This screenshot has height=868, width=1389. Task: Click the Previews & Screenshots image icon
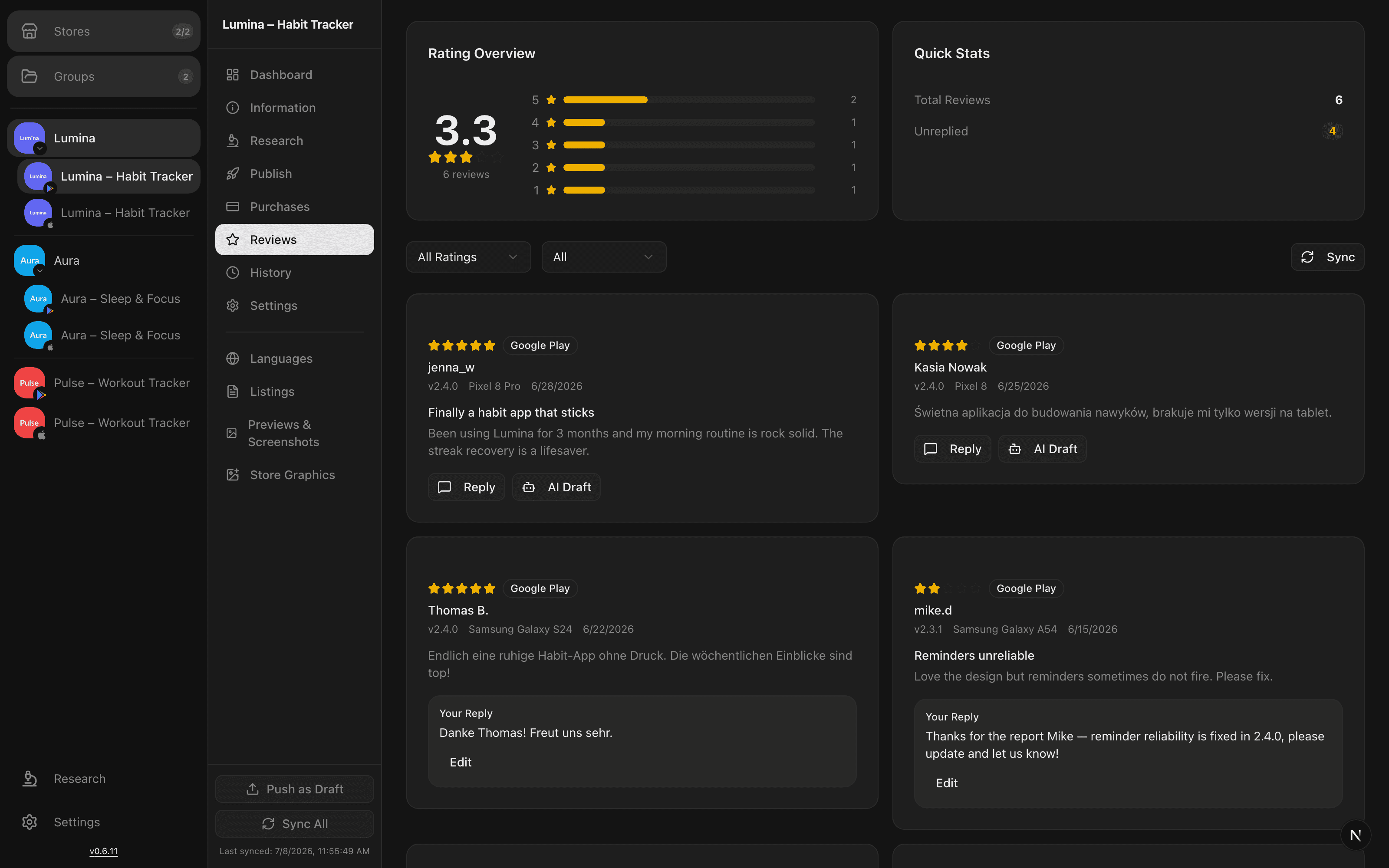(x=231, y=434)
